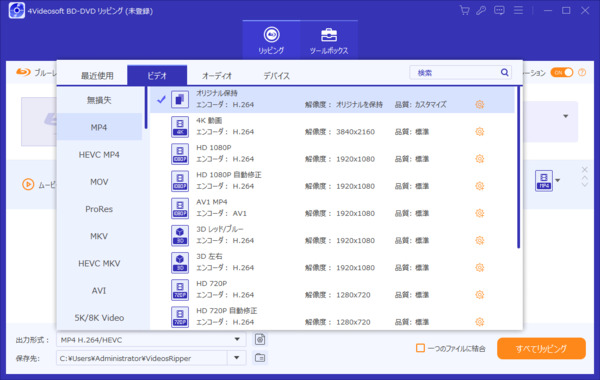Choose the 5K/8K Video format category
This screenshot has width=600, height=380.
coord(99,318)
